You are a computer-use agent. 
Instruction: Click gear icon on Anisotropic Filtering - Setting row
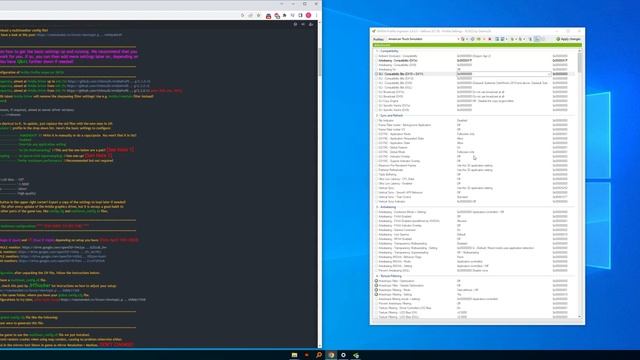pos(376,294)
